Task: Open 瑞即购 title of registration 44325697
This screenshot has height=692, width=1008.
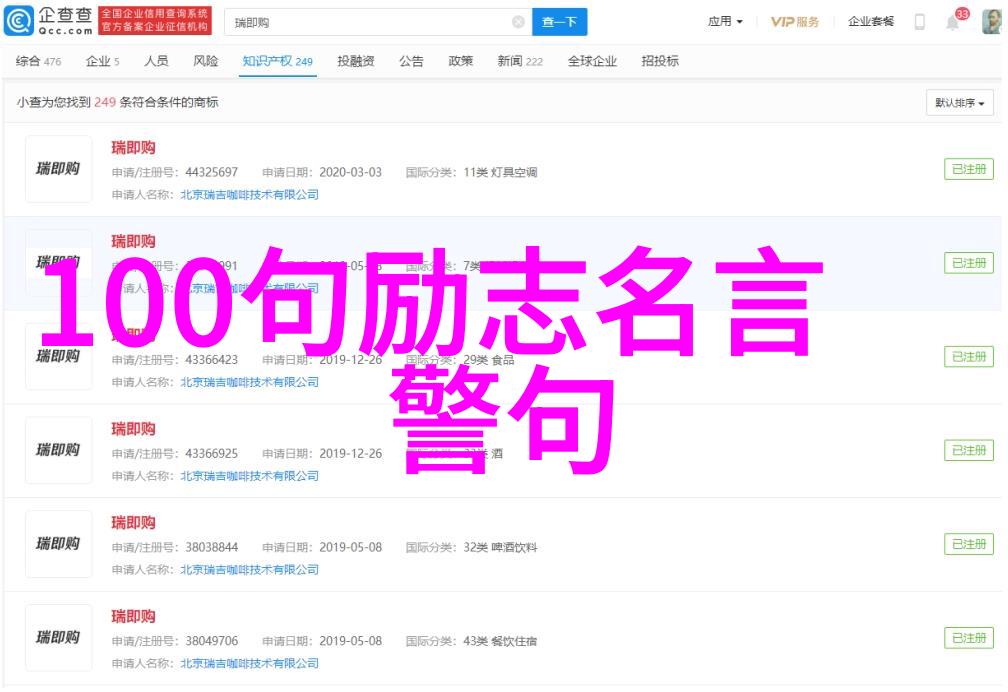Action: pyautogui.click(x=133, y=148)
